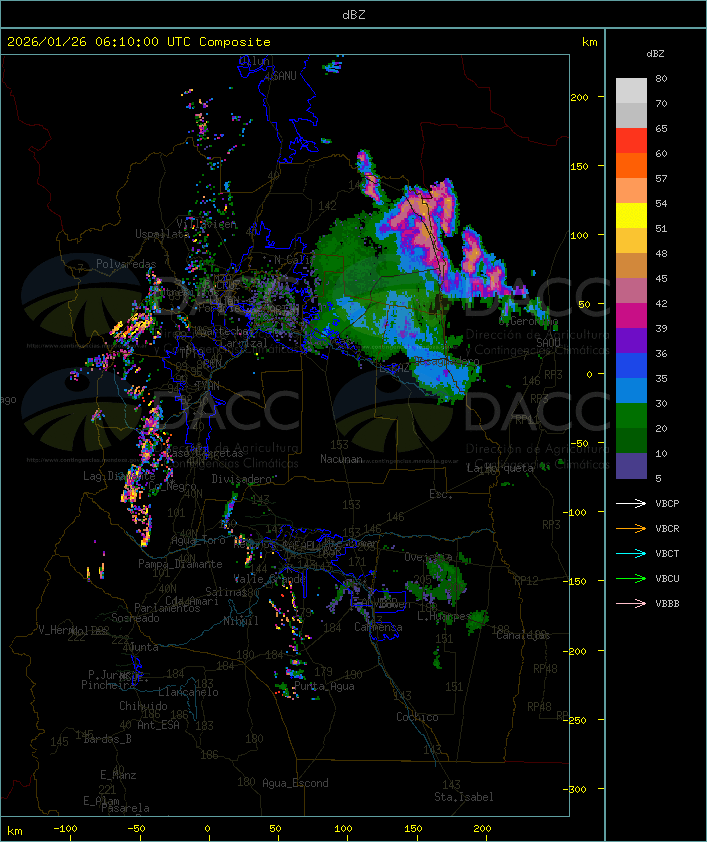Click the cyan VBCT arrow icon

point(631,553)
